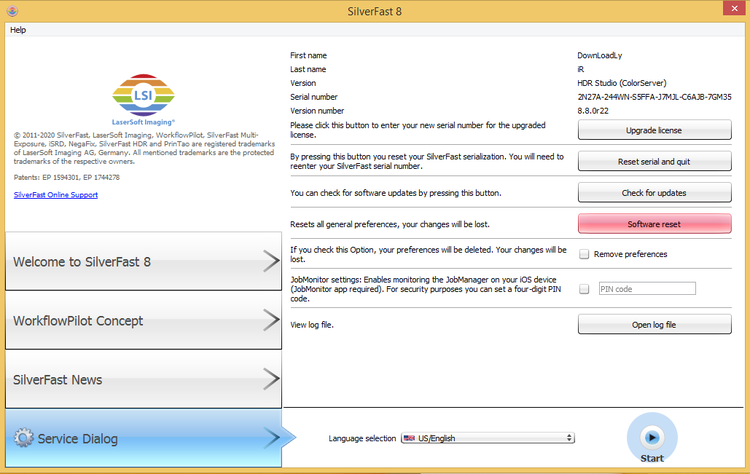
Task: Click the Start play icon
Action: (x=651, y=437)
